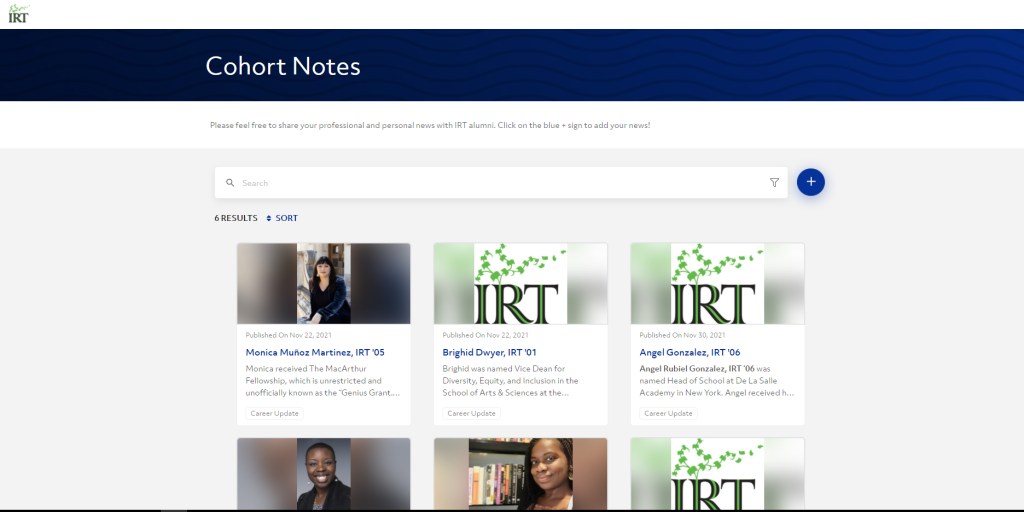Open the filter funnel icon in search bar
1024x512 pixels.
point(774,183)
